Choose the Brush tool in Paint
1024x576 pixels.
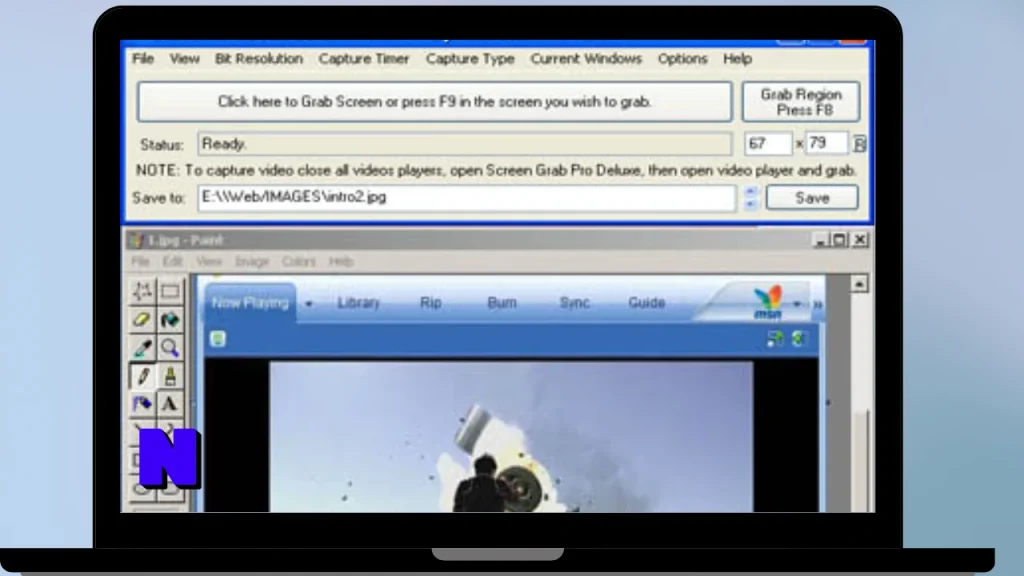coord(170,376)
